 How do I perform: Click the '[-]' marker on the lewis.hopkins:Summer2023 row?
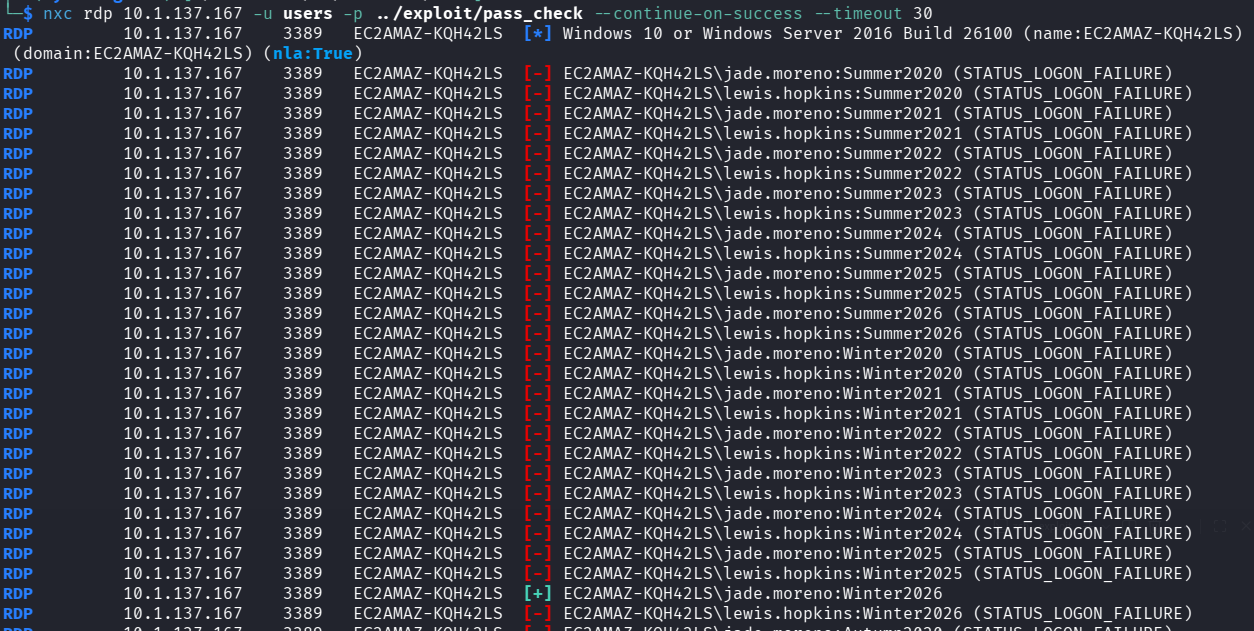pos(538,214)
